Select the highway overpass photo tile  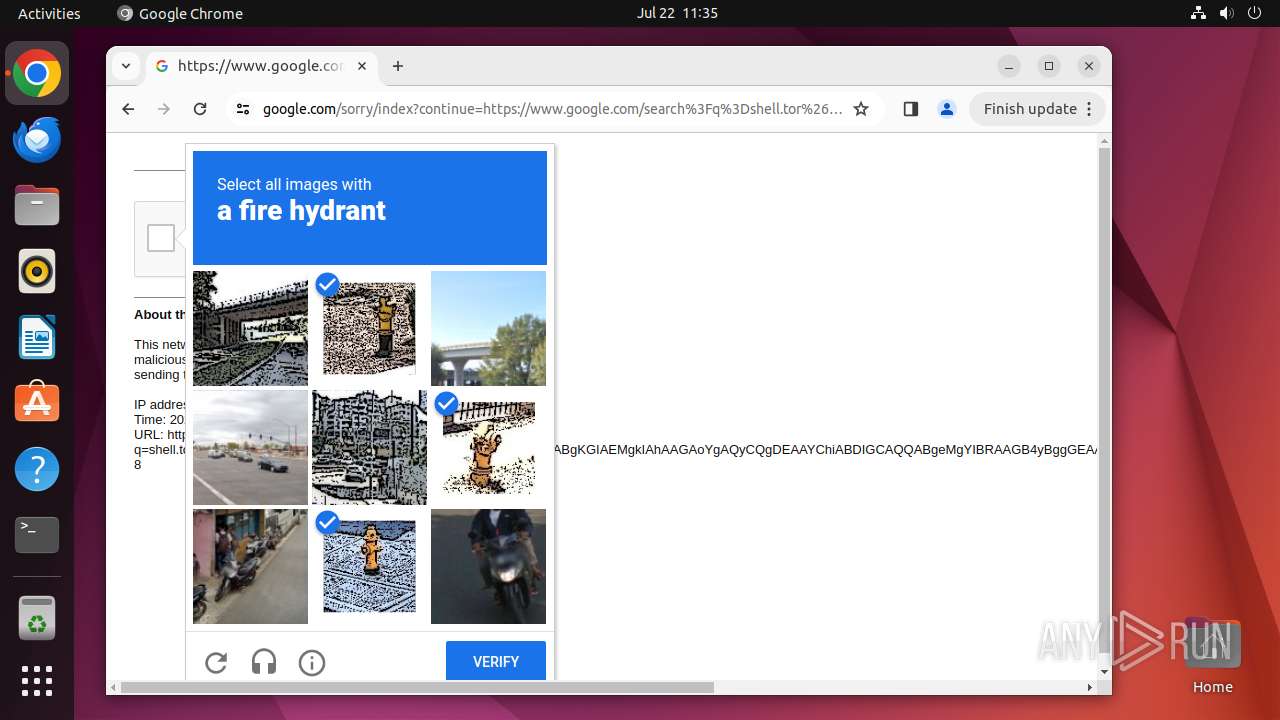pos(488,328)
